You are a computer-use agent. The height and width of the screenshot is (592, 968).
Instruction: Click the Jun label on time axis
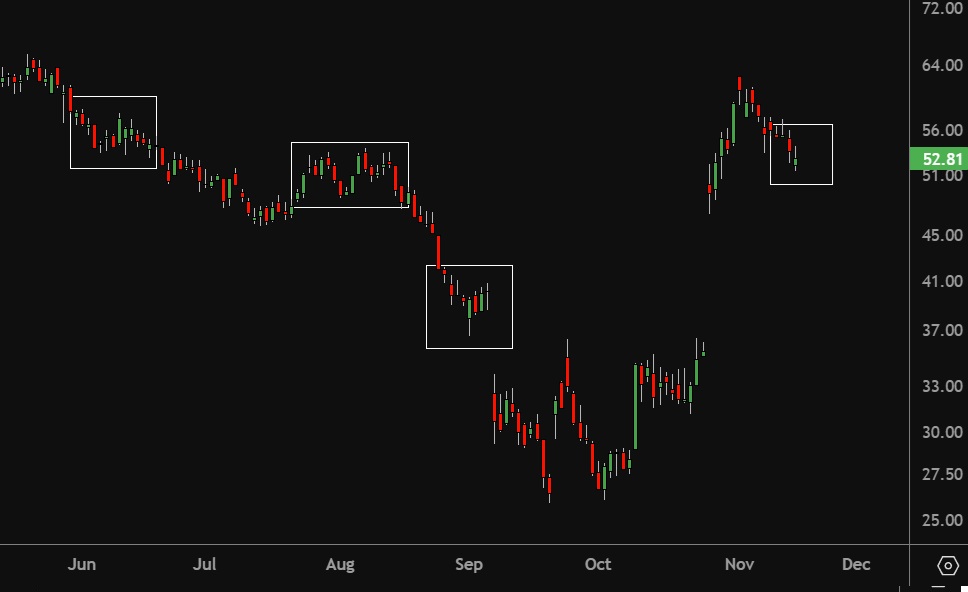tap(82, 565)
